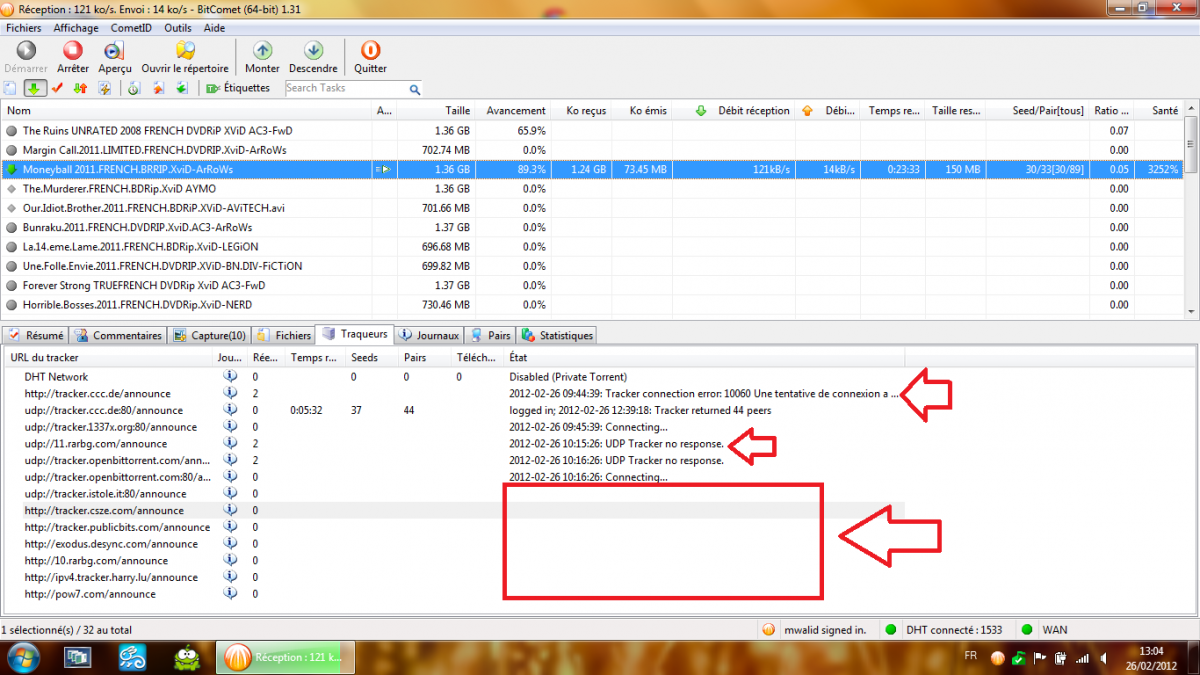Click the Démarrer start toolbar button
Viewport: 1200px width, 675px height.
click(x=27, y=56)
